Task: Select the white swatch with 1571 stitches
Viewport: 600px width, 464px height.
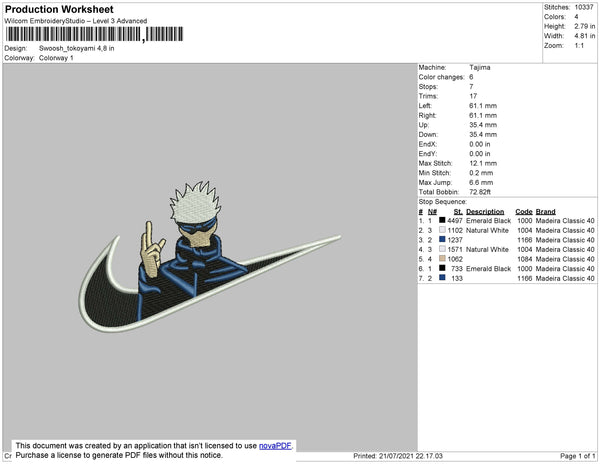Action: [442, 249]
